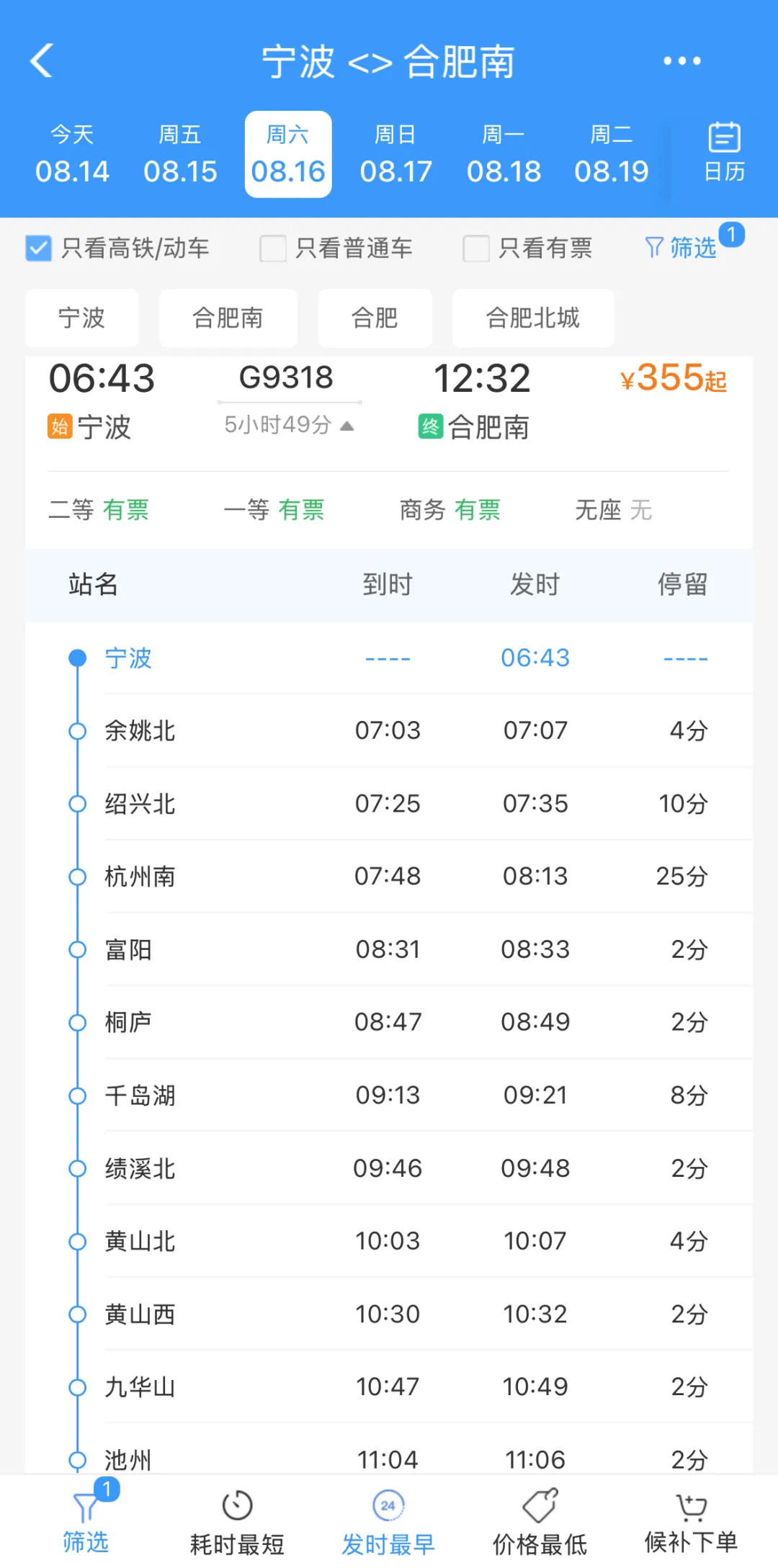
Task: Select date tab 周五 08.15
Action: [180, 154]
